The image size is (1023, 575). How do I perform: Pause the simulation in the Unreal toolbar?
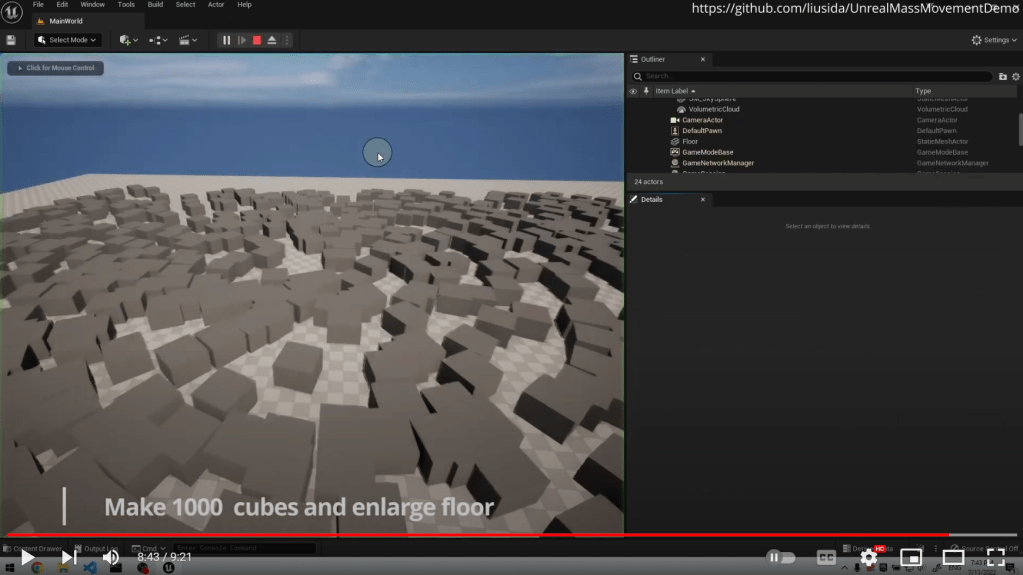(x=226, y=40)
